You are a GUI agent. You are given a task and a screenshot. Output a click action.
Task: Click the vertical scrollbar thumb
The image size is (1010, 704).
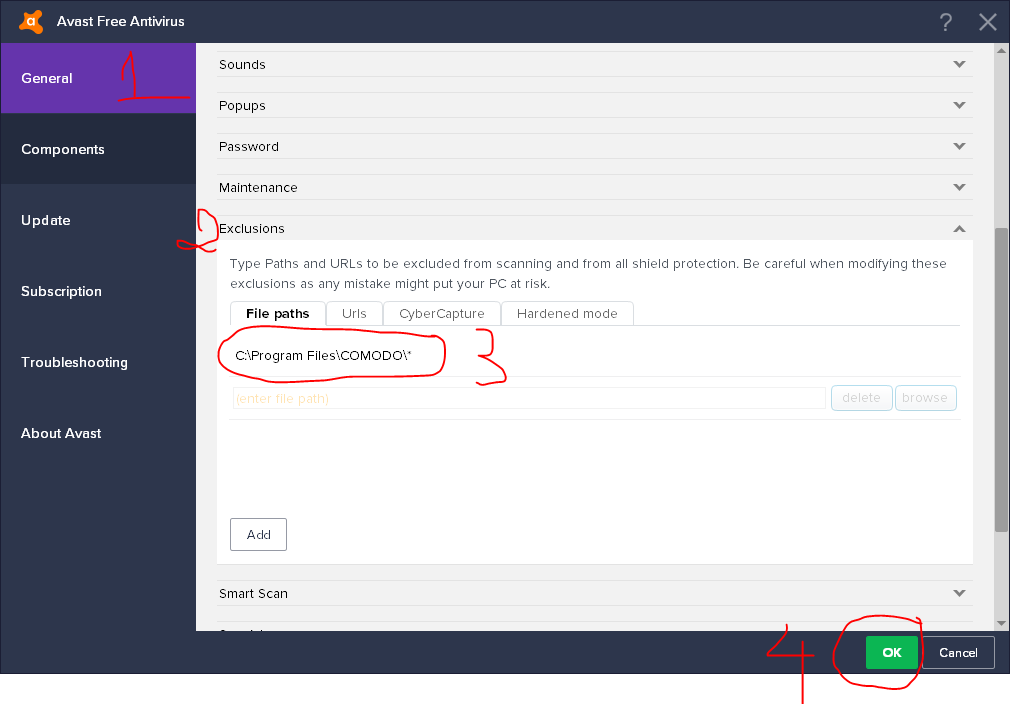tap(1001, 379)
